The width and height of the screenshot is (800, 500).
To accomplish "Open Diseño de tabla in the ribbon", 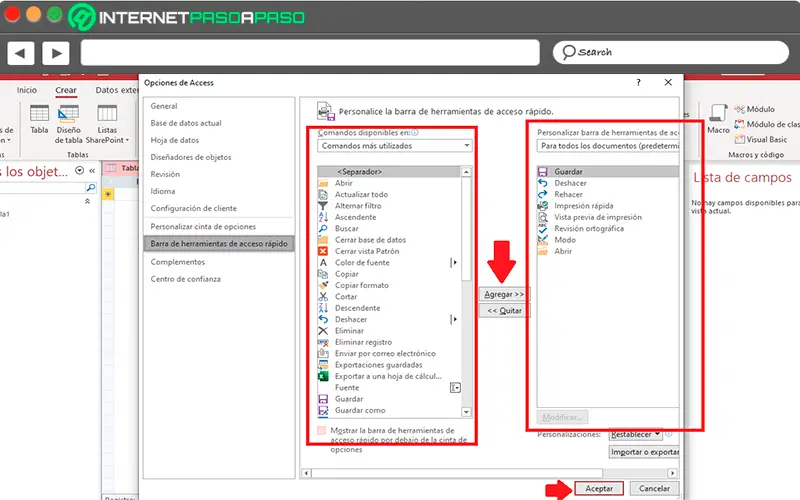I will click(x=68, y=124).
